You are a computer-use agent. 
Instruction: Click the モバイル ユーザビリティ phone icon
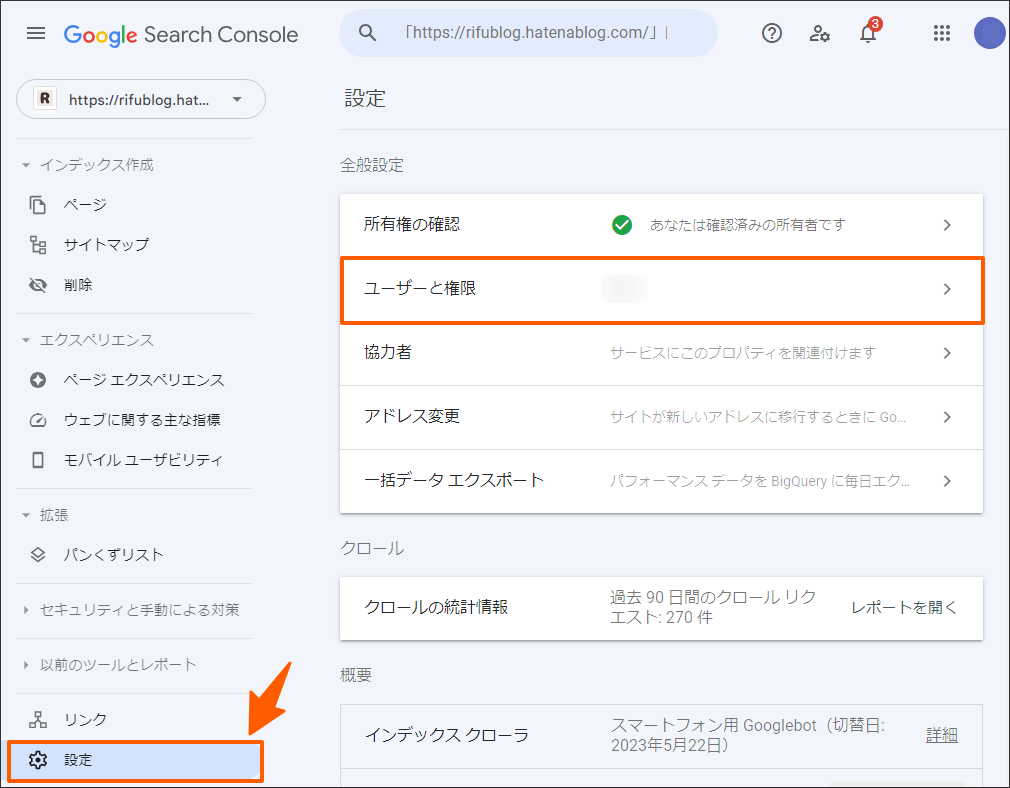click(38, 460)
